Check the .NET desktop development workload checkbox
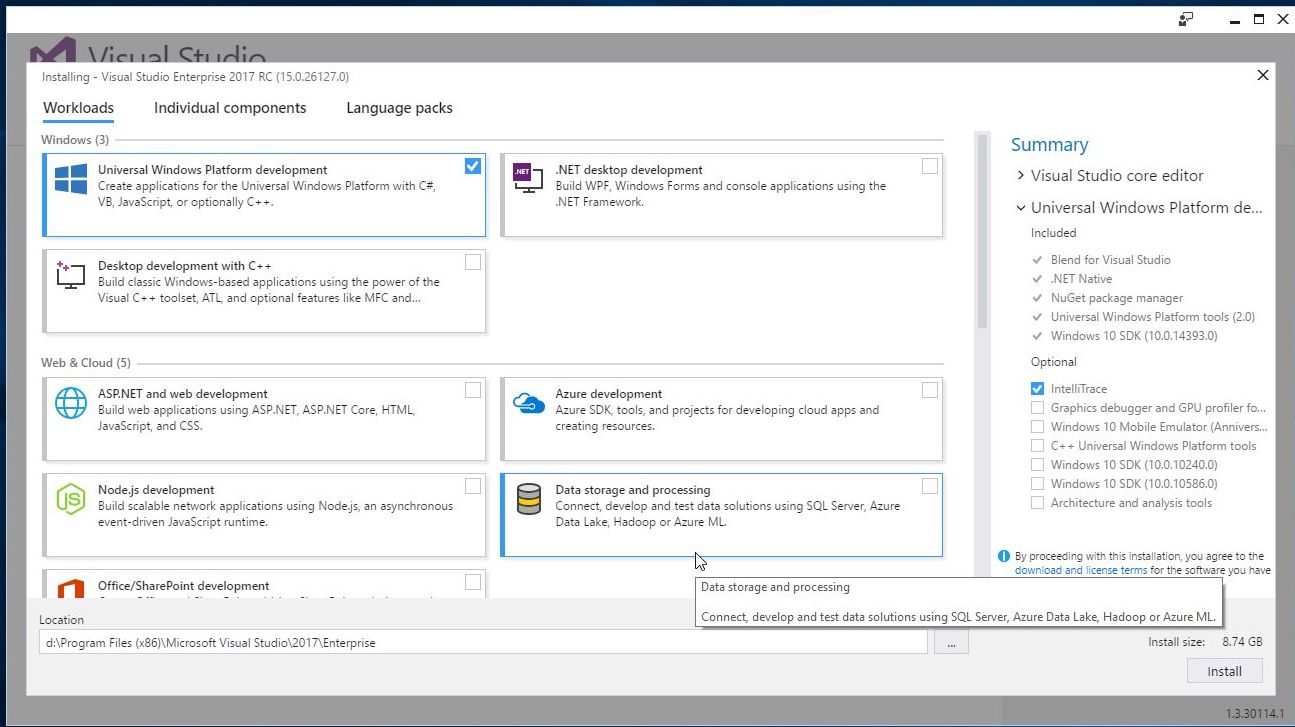The height and width of the screenshot is (727, 1295). click(x=930, y=166)
